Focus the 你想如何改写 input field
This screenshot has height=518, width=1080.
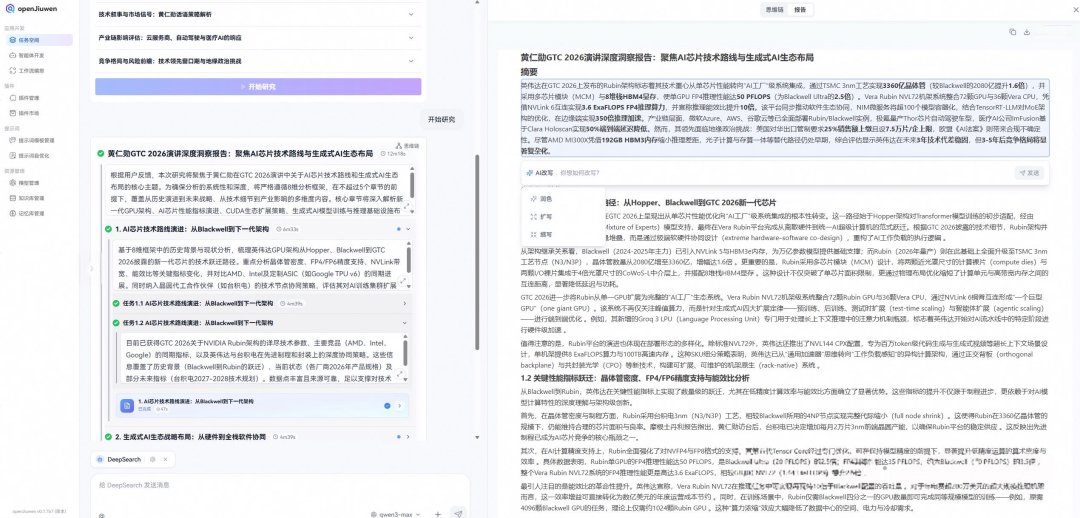(785, 173)
